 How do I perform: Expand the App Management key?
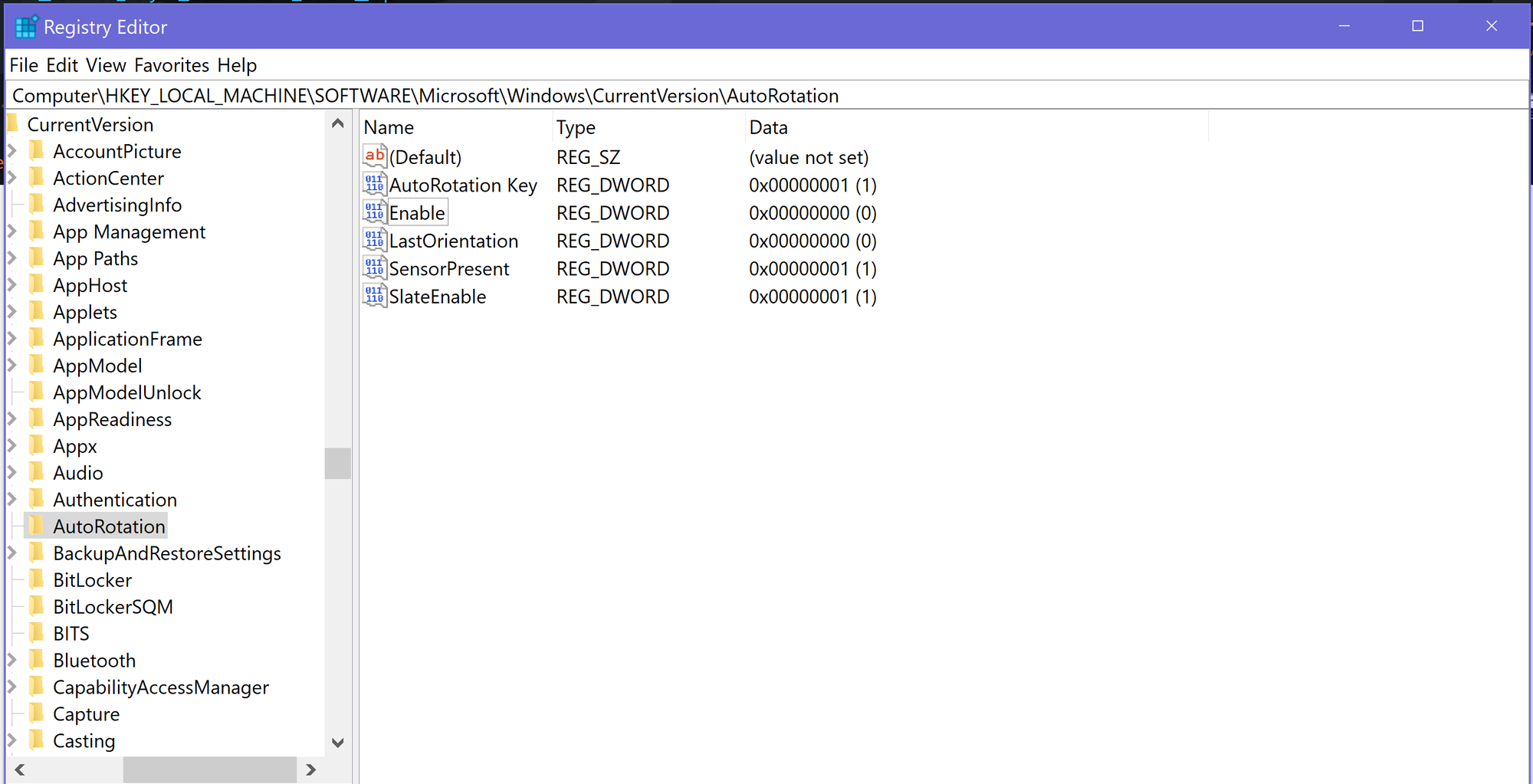coord(12,231)
